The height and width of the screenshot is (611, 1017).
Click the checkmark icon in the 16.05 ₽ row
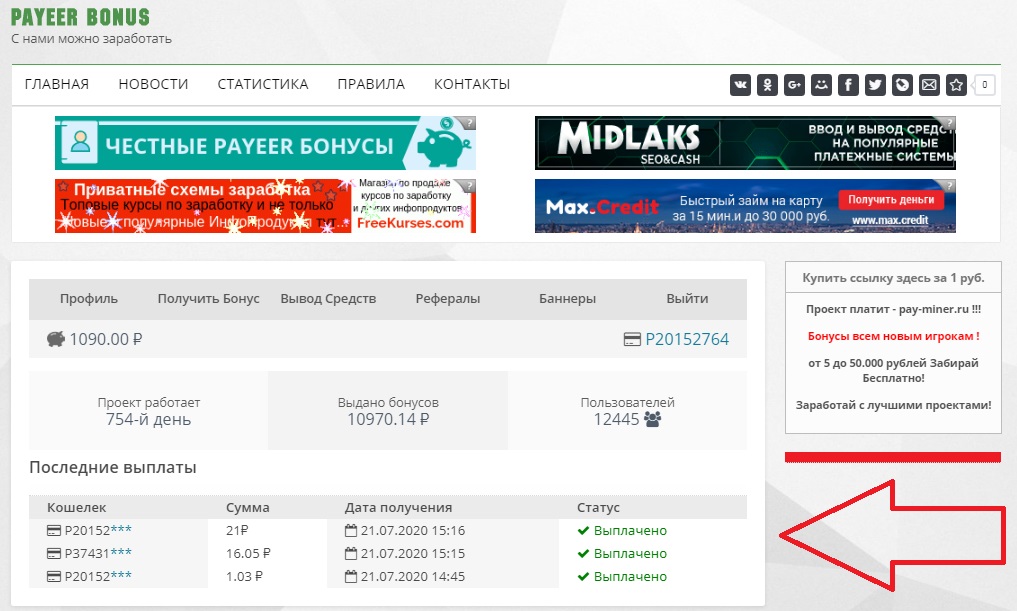[583, 553]
